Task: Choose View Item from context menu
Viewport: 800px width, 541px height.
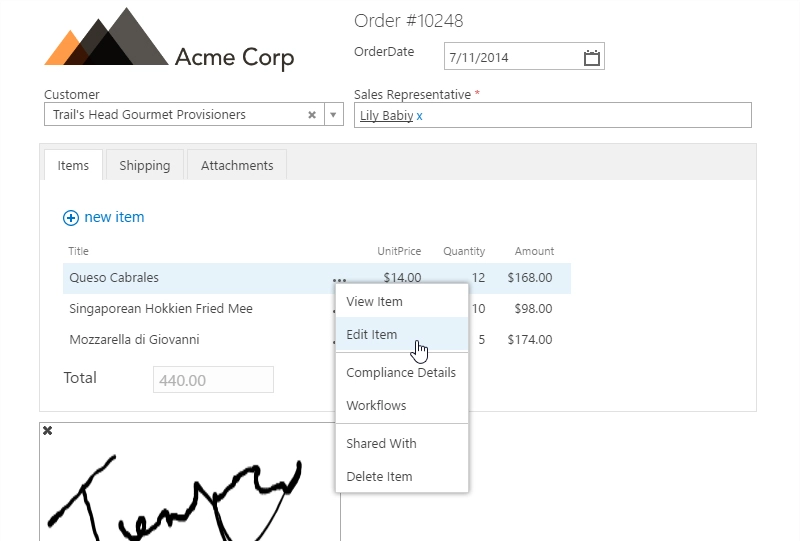Action: 374,302
